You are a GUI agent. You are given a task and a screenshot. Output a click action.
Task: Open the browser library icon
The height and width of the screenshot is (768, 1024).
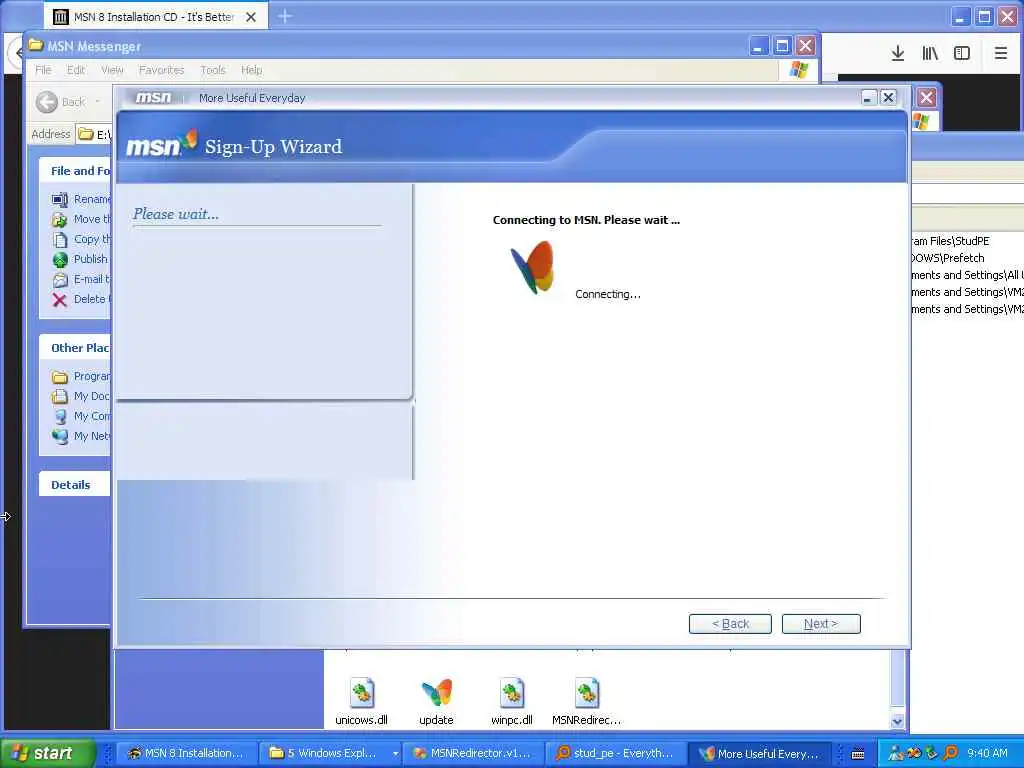click(x=930, y=53)
